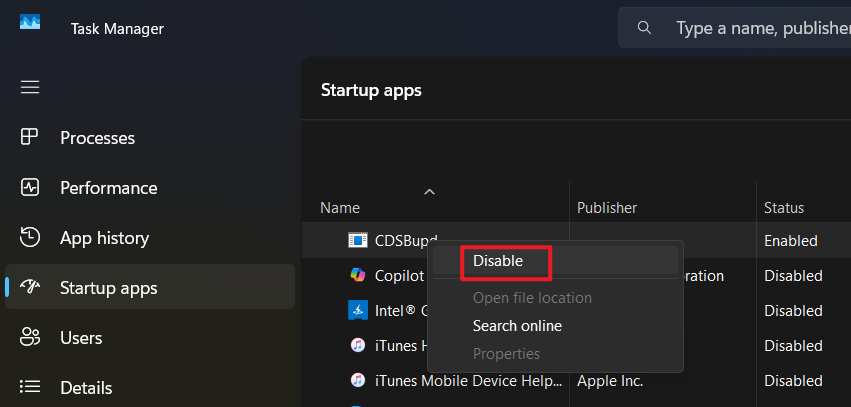Click the Task Manager app logo icon
The height and width of the screenshot is (407, 851).
coord(30,22)
